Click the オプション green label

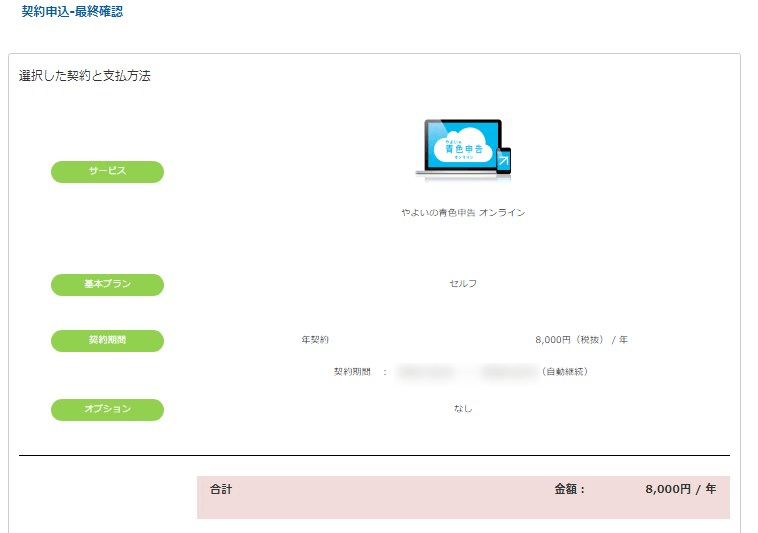tap(107, 409)
